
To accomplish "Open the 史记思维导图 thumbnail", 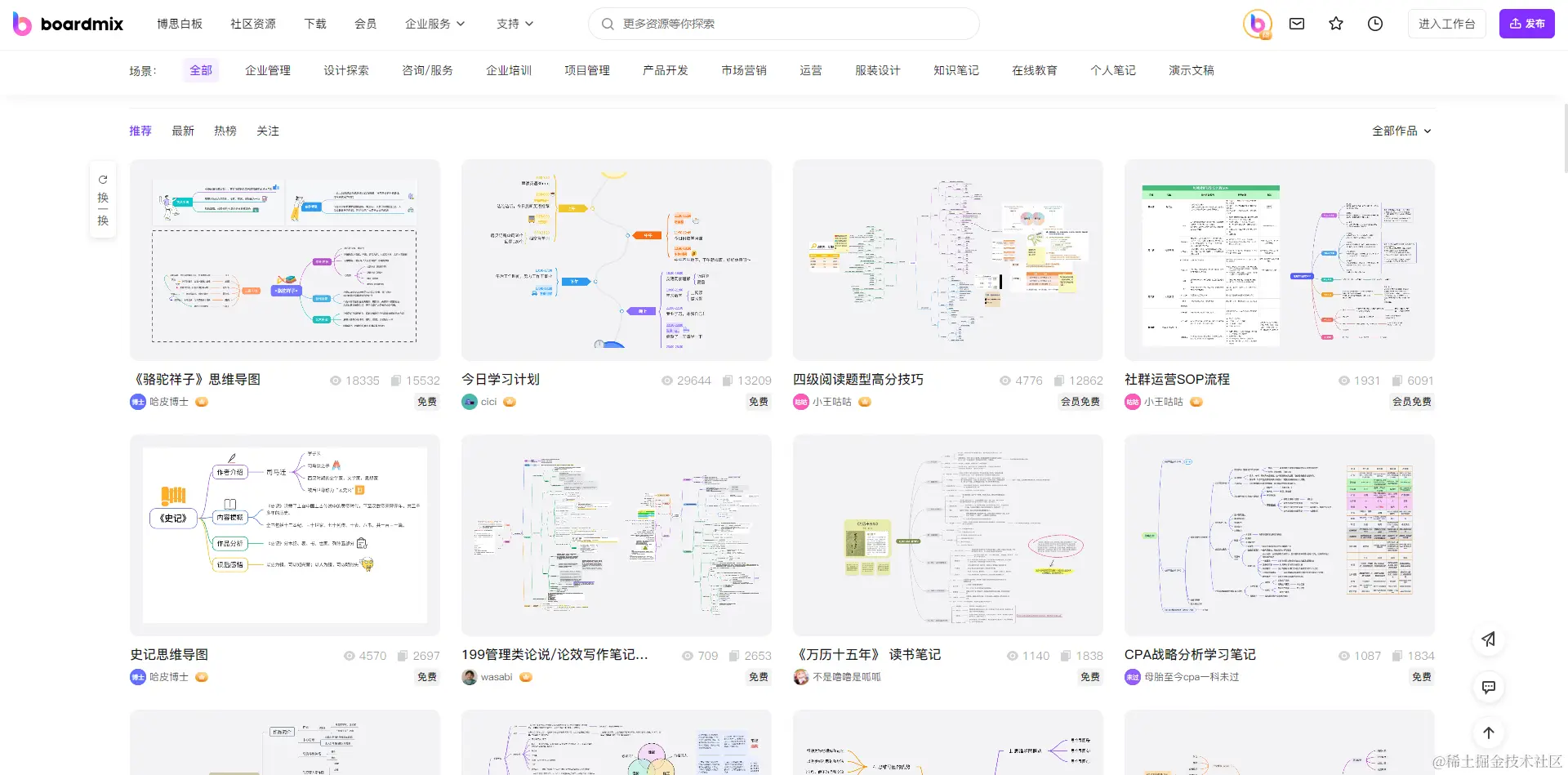I will click(x=285, y=535).
